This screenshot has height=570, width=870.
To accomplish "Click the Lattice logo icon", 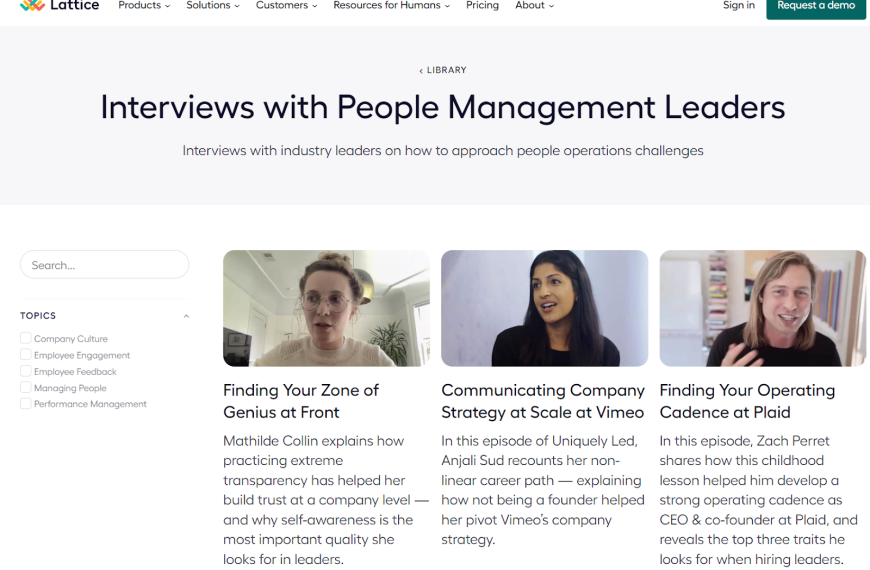I will coord(32,6).
